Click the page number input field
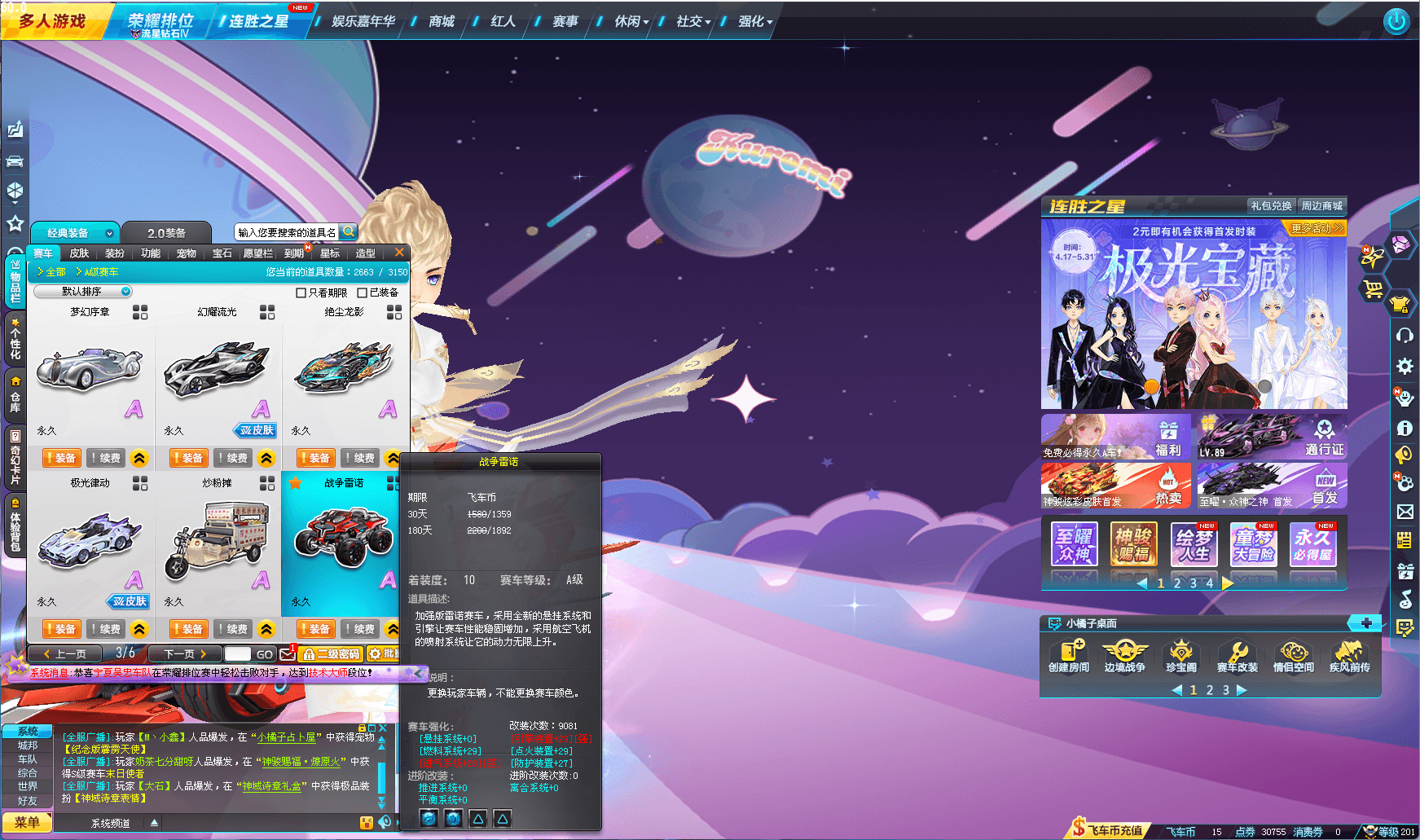1420x840 pixels. pos(238,653)
